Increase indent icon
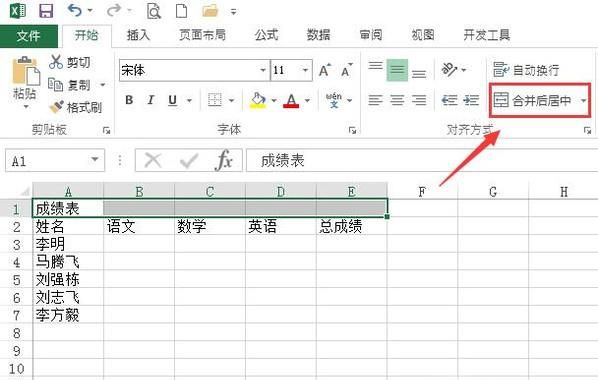The image size is (598, 380). point(471,100)
